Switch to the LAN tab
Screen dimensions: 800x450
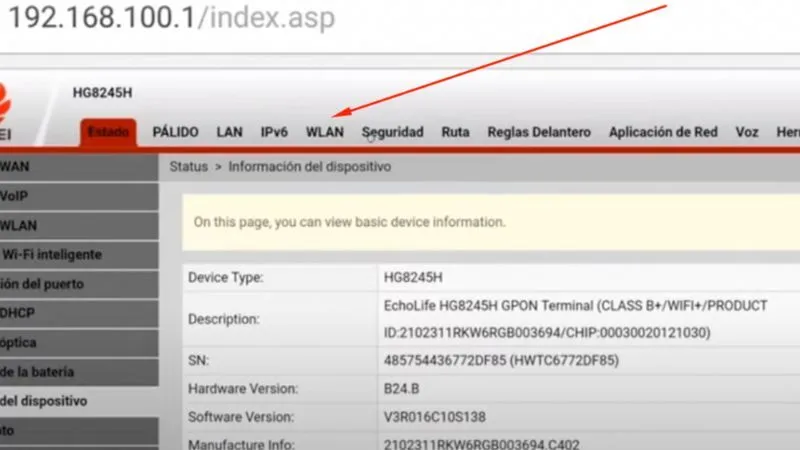[x=229, y=132]
